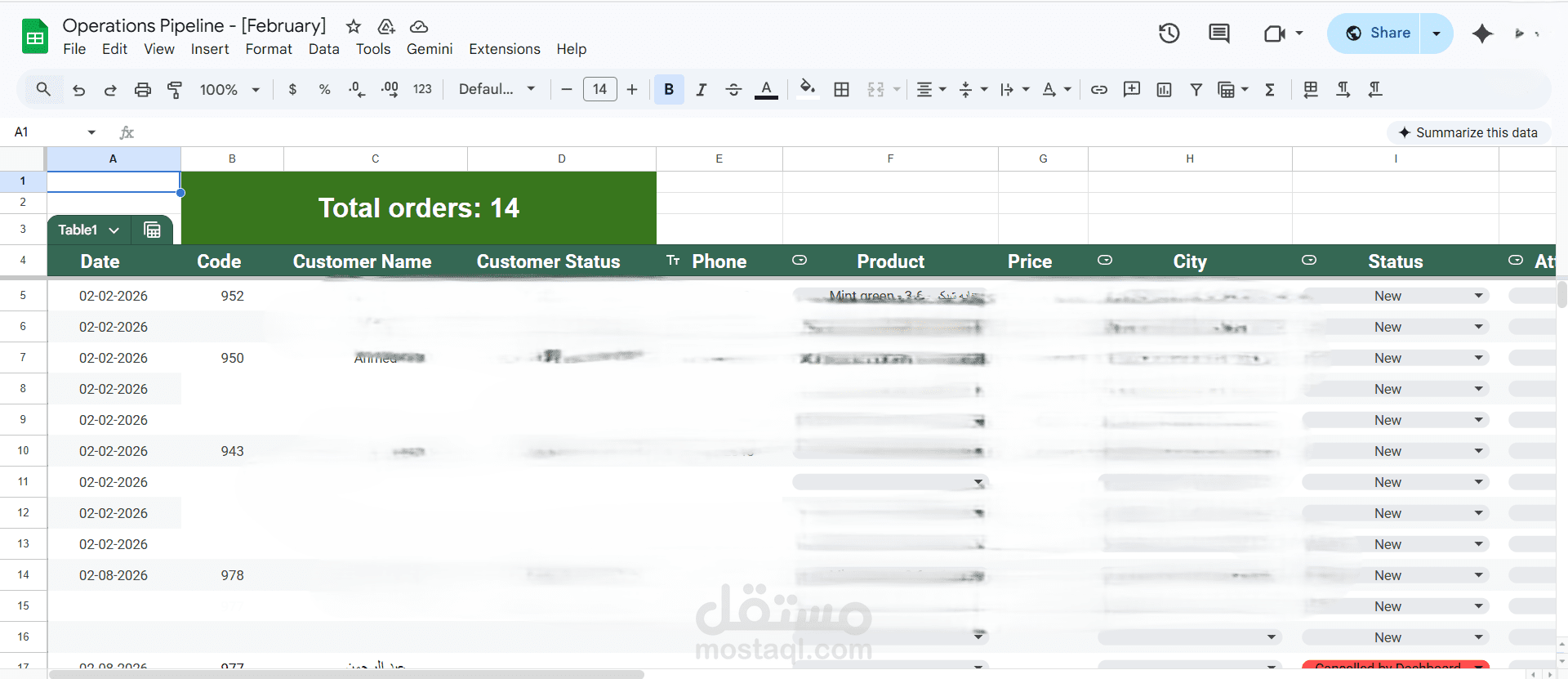
Task: Open the Edit menu
Action: (114, 49)
